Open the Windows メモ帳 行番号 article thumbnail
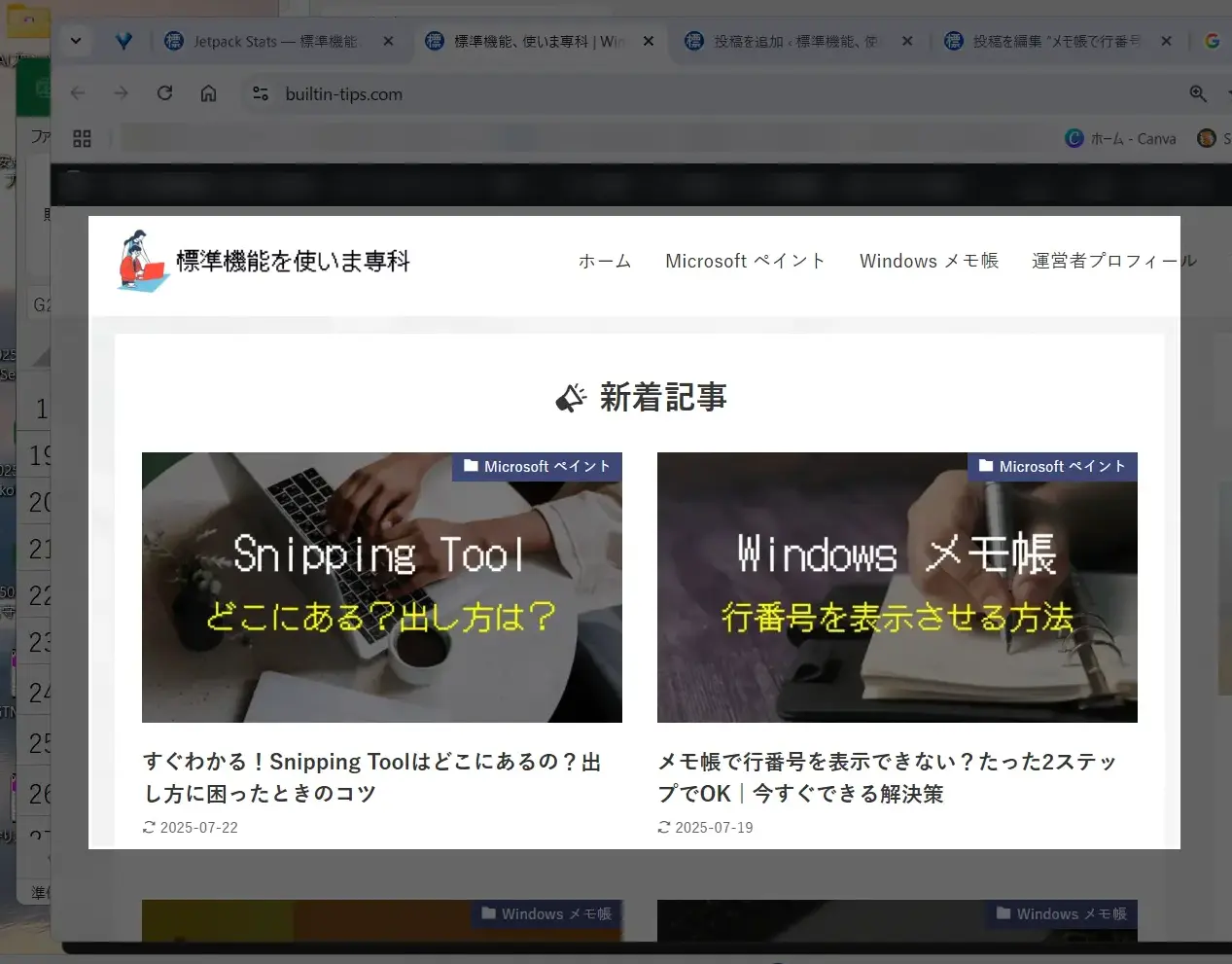This screenshot has height=964, width=1232. coord(898,588)
